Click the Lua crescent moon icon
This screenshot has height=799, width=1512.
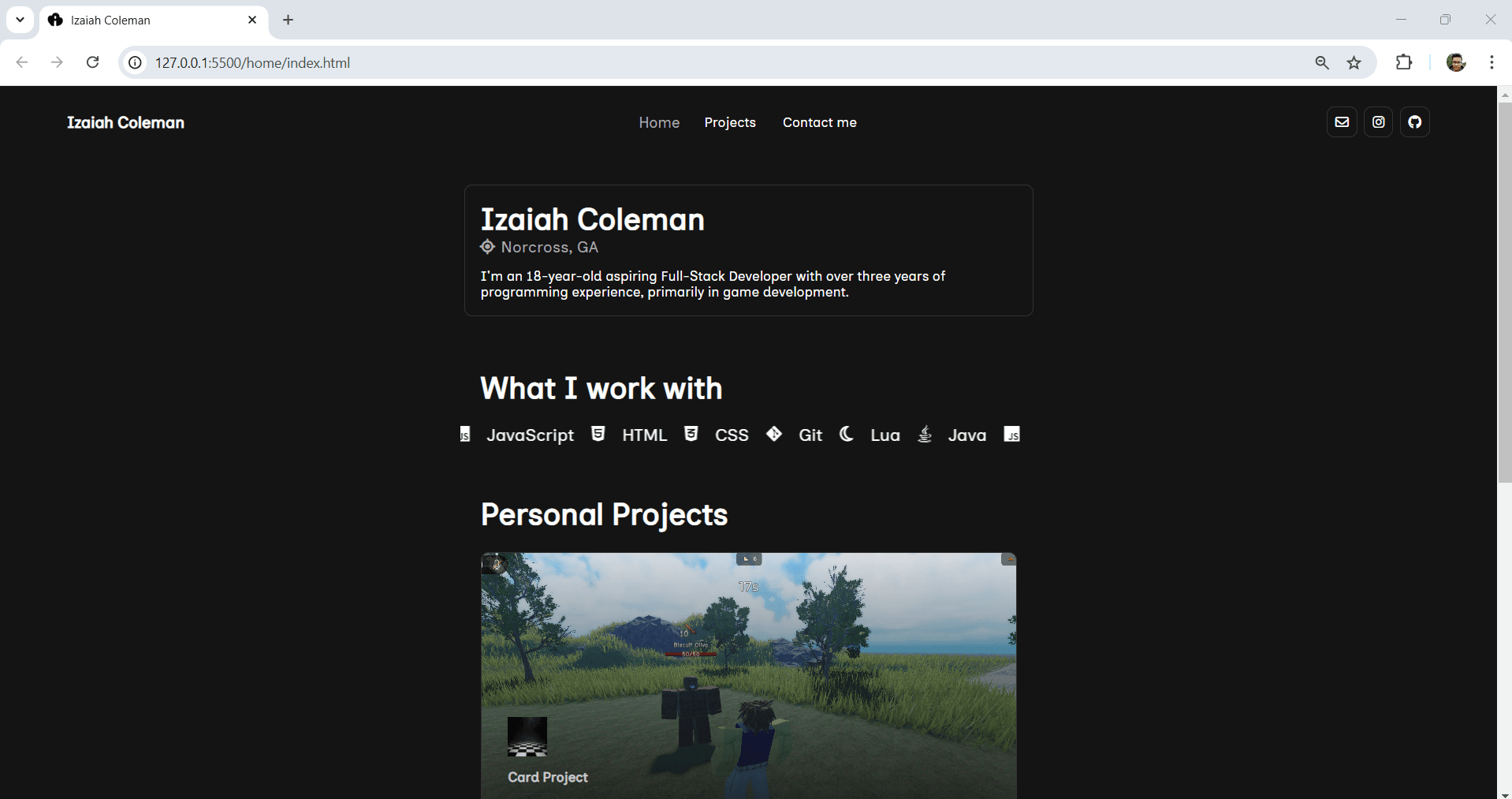click(846, 434)
